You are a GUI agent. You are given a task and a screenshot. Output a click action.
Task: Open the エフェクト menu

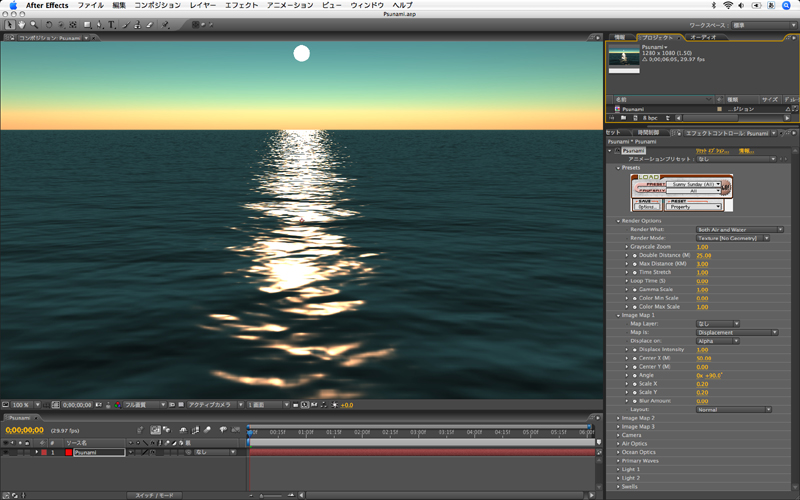[241, 5]
